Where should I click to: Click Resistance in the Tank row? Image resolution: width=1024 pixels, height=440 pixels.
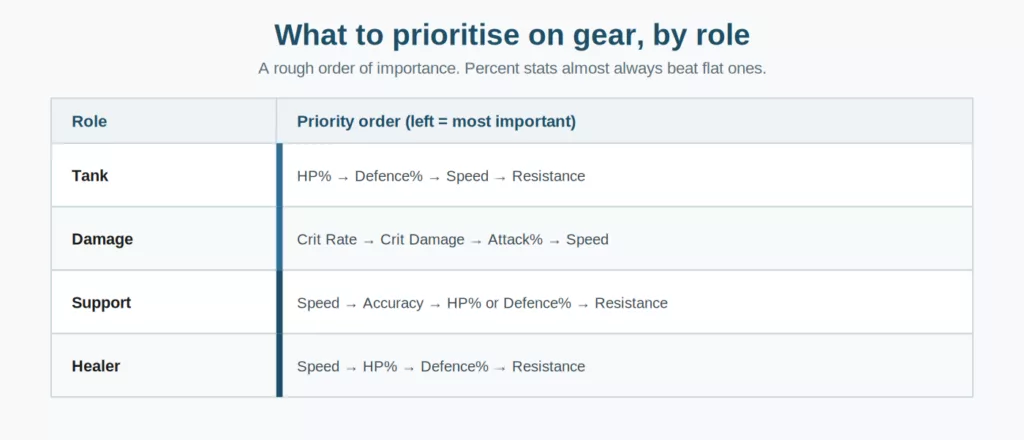pyautogui.click(x=549, y=176)
